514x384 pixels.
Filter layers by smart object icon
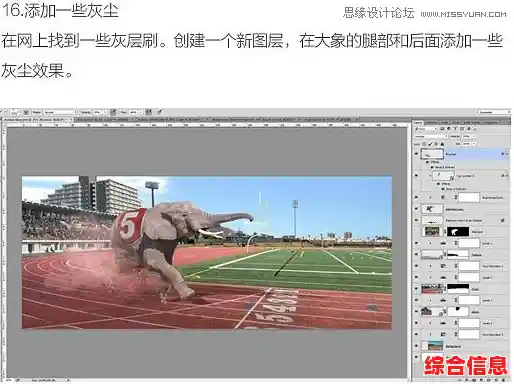pyautogui.click(x=469, y=129)
